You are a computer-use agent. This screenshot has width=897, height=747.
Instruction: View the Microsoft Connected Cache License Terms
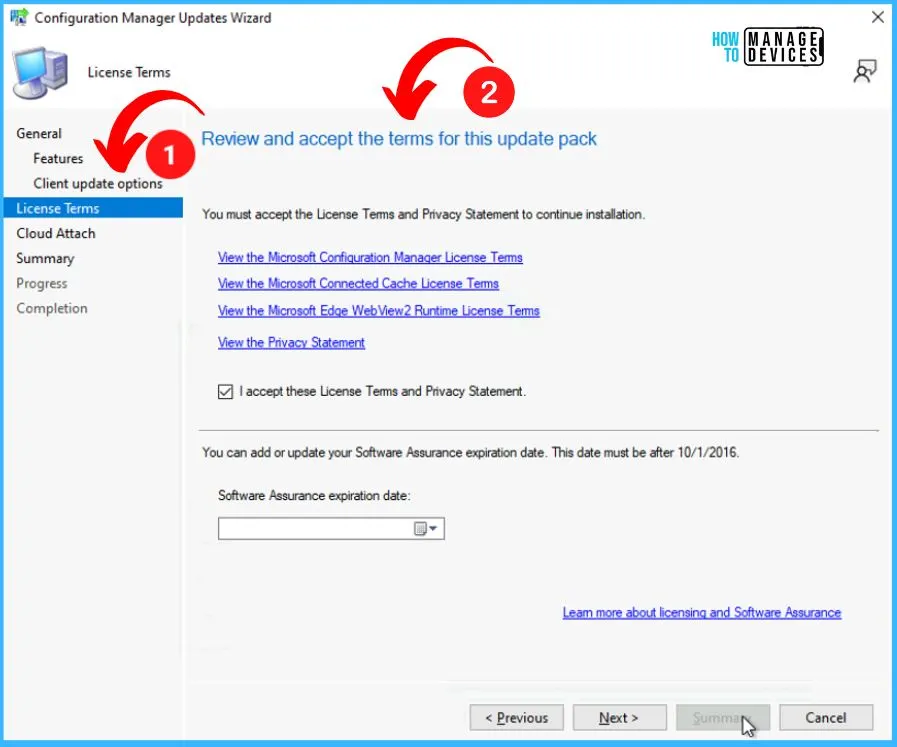pyautogui.click(x=358, y=284)
